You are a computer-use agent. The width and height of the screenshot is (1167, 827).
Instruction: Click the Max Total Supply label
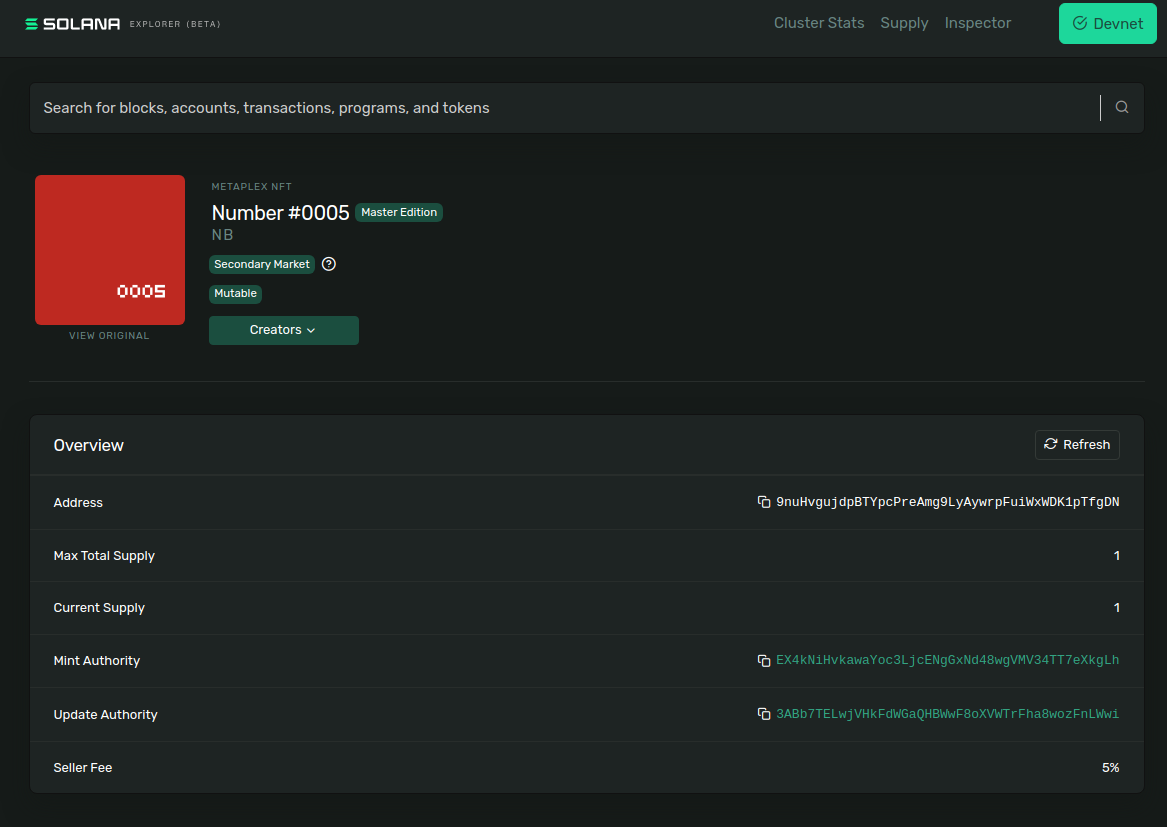pos(104,555)
